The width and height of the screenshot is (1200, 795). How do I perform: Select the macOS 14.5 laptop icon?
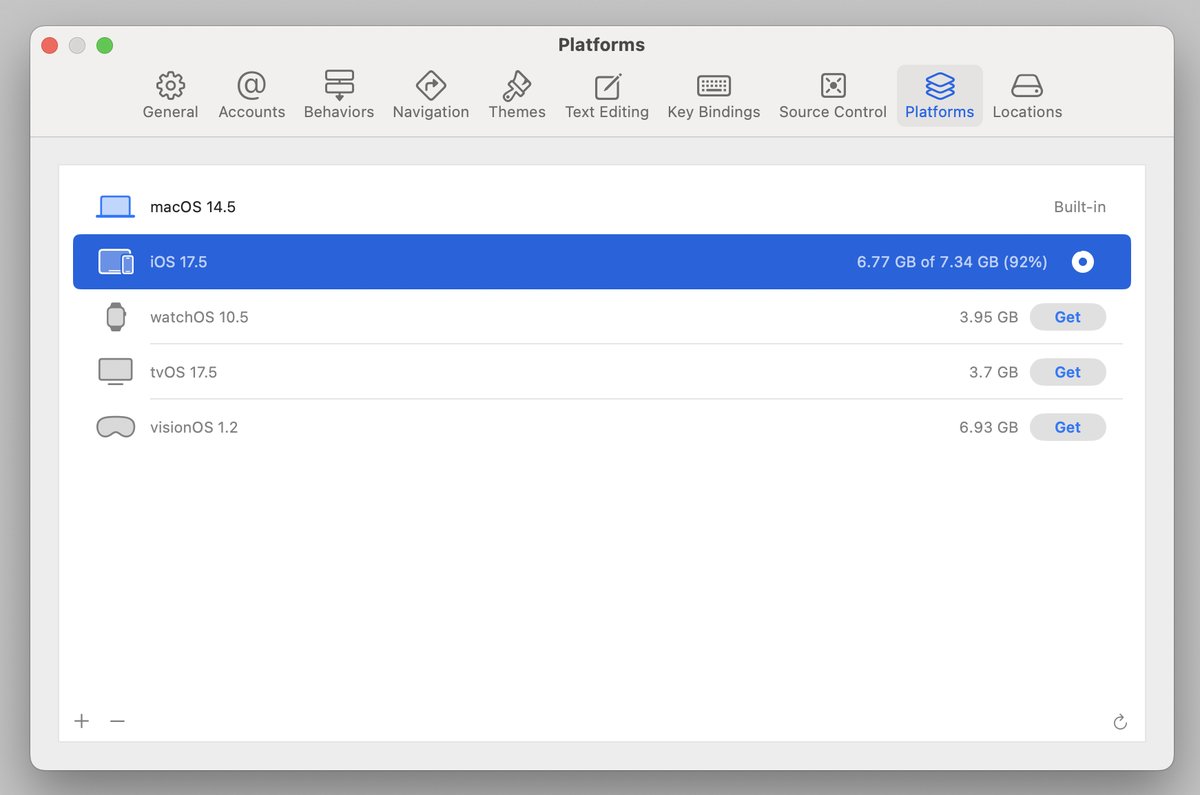point(115,207)
